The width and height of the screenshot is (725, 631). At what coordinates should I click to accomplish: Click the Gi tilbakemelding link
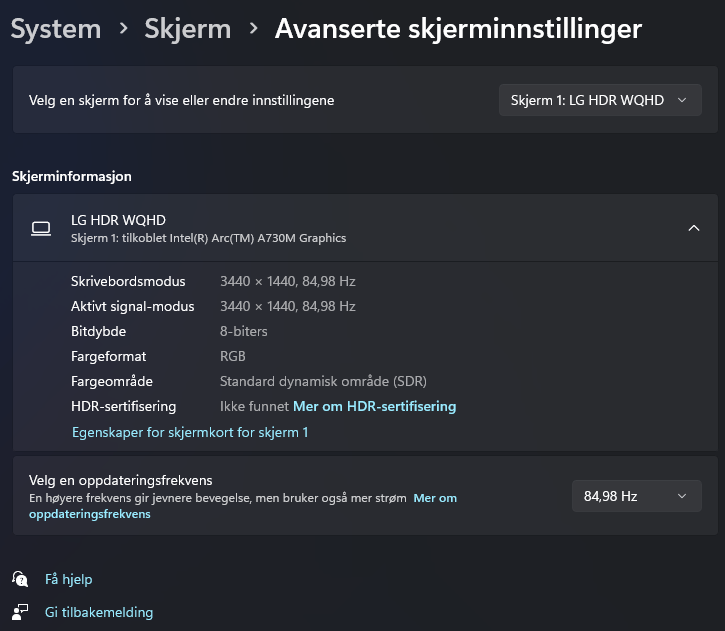[x=99, y=612]
